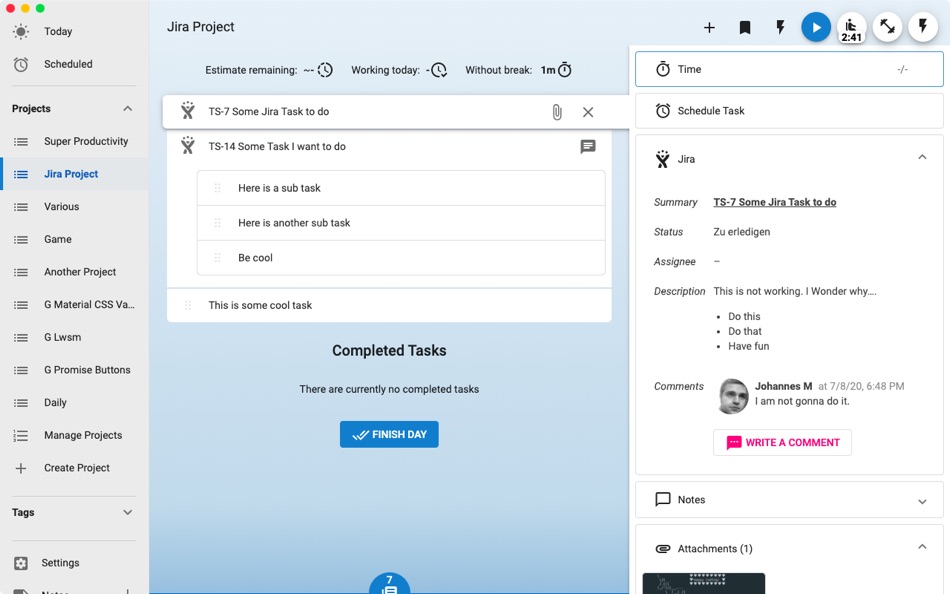Click the Jira logo in the Jira panel header

(663, 159)
